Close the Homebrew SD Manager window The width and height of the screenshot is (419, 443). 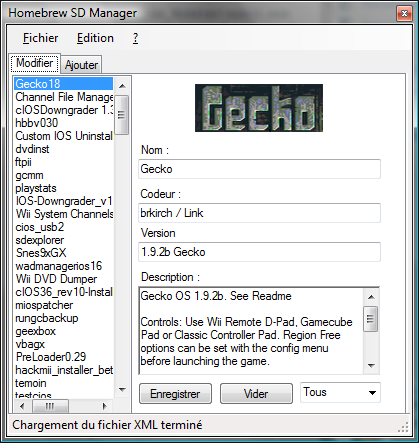click(404, 13)
